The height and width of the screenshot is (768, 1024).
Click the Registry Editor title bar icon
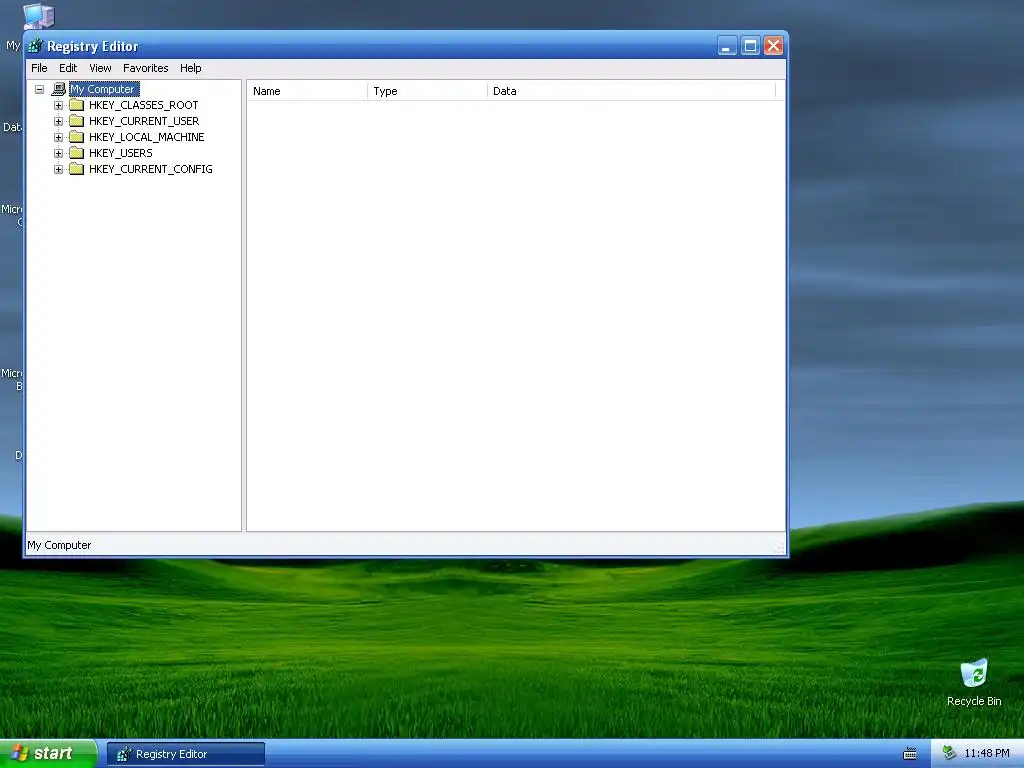coord(35,46)
